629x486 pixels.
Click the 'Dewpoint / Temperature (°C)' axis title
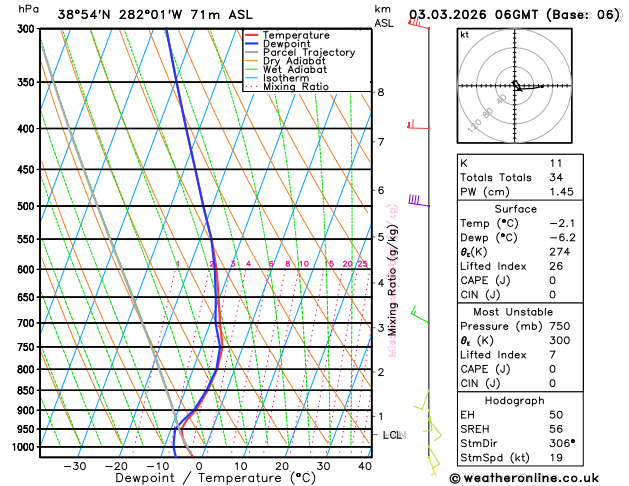[215, 478]
